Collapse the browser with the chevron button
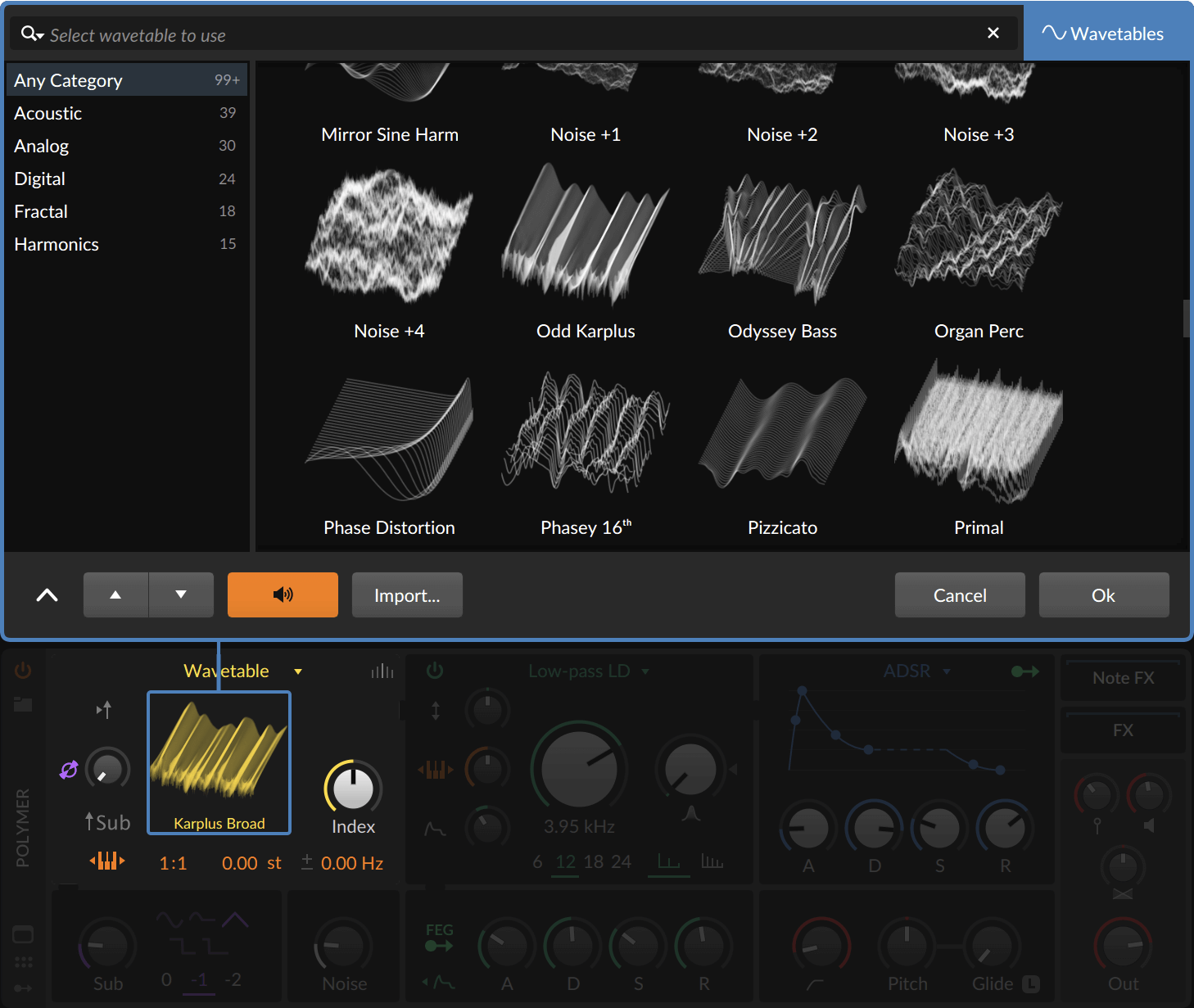This screenshot has width=1194, height=1008. pyautogui.click(x=47, y=594)
